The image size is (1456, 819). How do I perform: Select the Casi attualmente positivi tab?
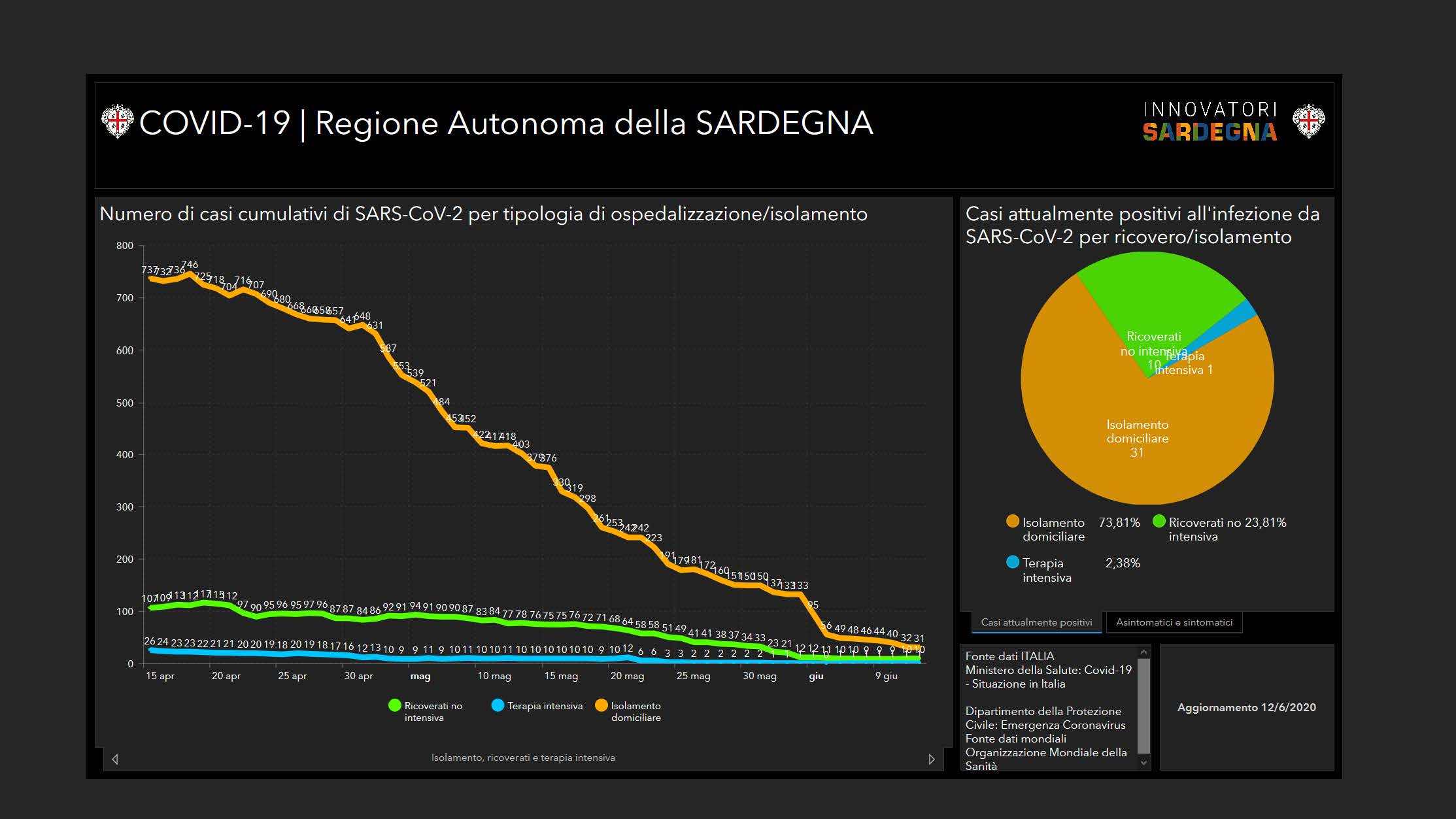pos(1036,622)
